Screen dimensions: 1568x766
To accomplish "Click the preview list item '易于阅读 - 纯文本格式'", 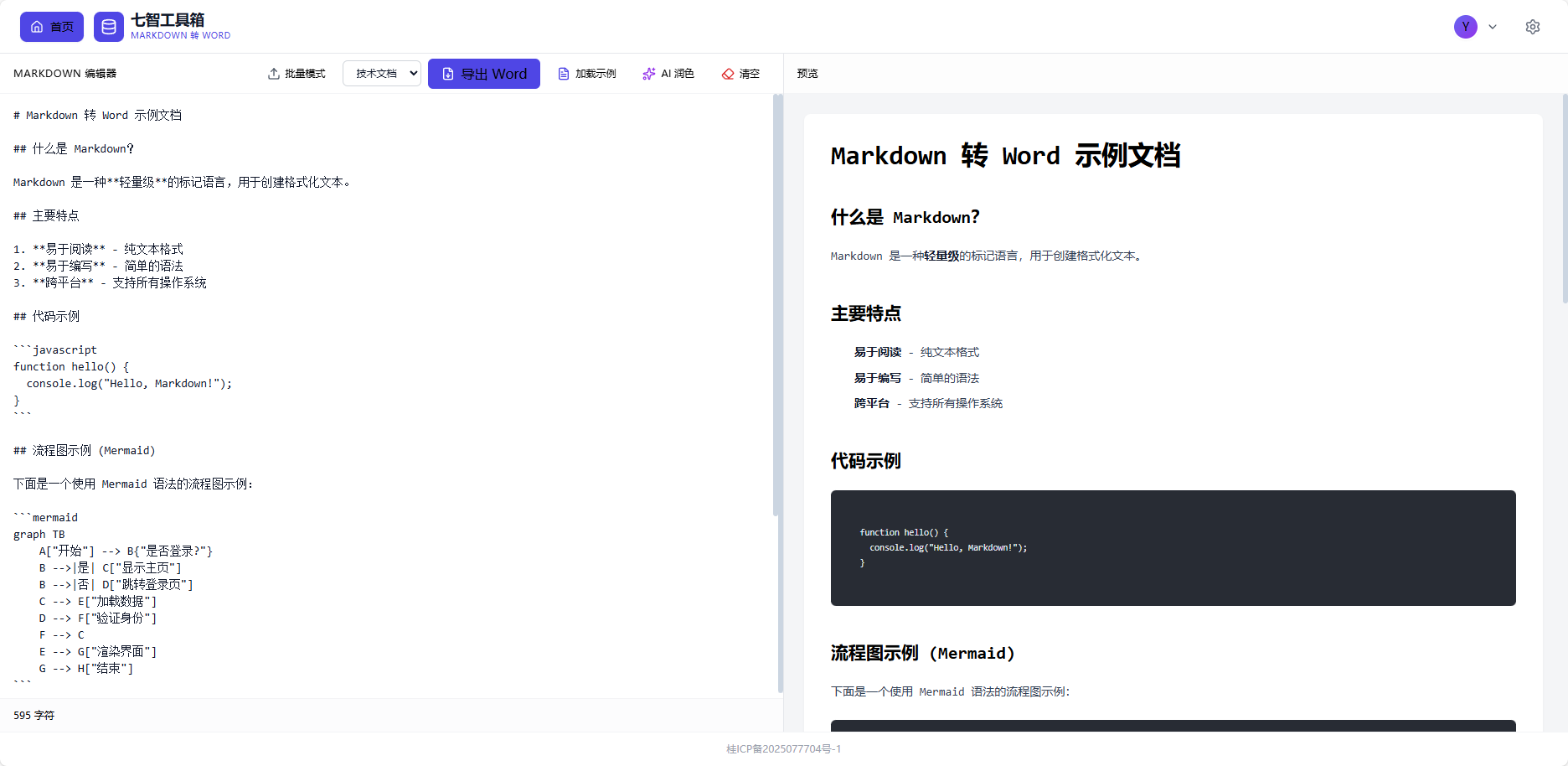I will [x=916, y=352].
